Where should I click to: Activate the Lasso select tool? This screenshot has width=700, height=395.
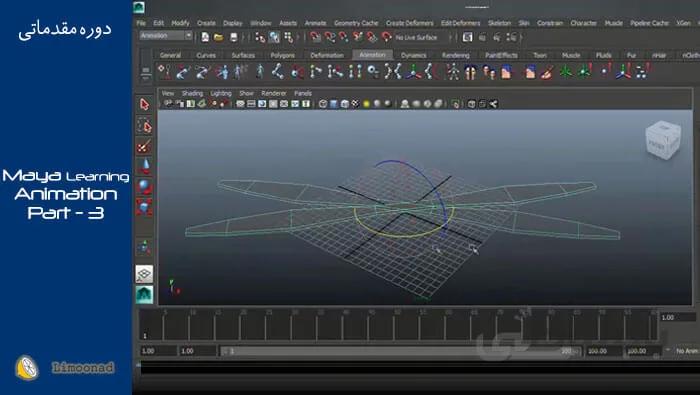click(144, 126)
